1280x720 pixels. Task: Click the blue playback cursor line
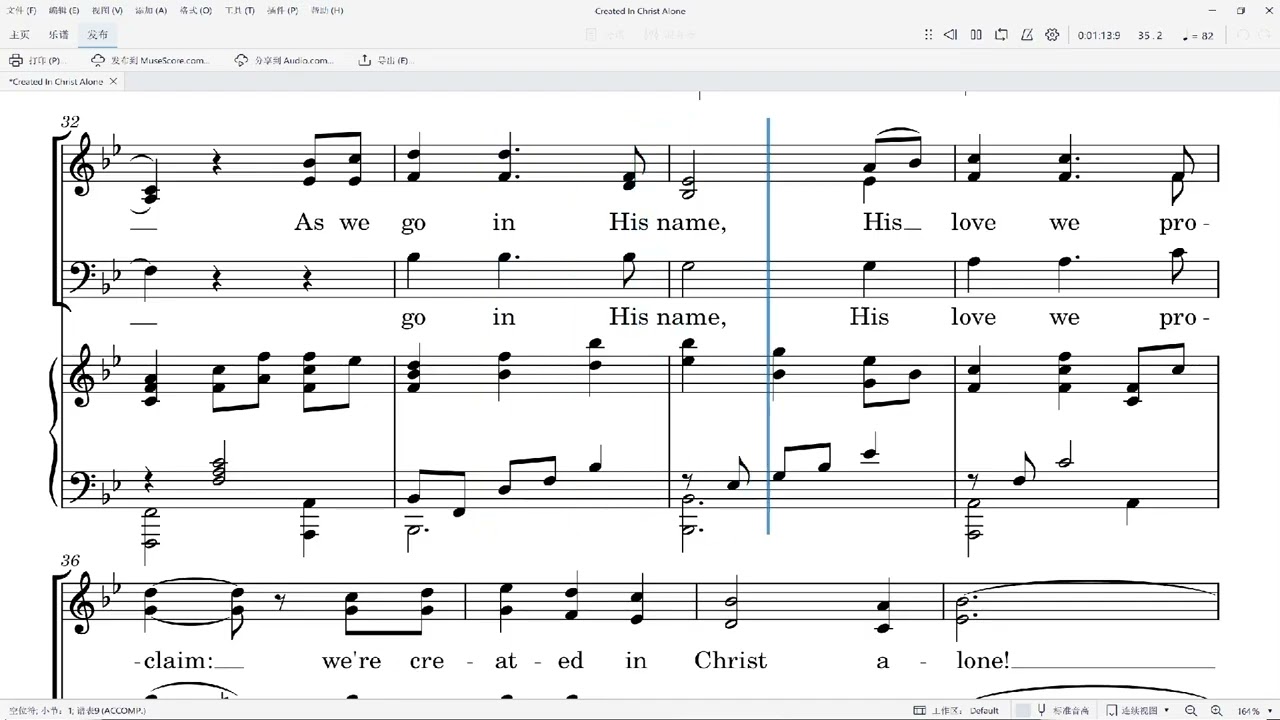coord(768,325)
